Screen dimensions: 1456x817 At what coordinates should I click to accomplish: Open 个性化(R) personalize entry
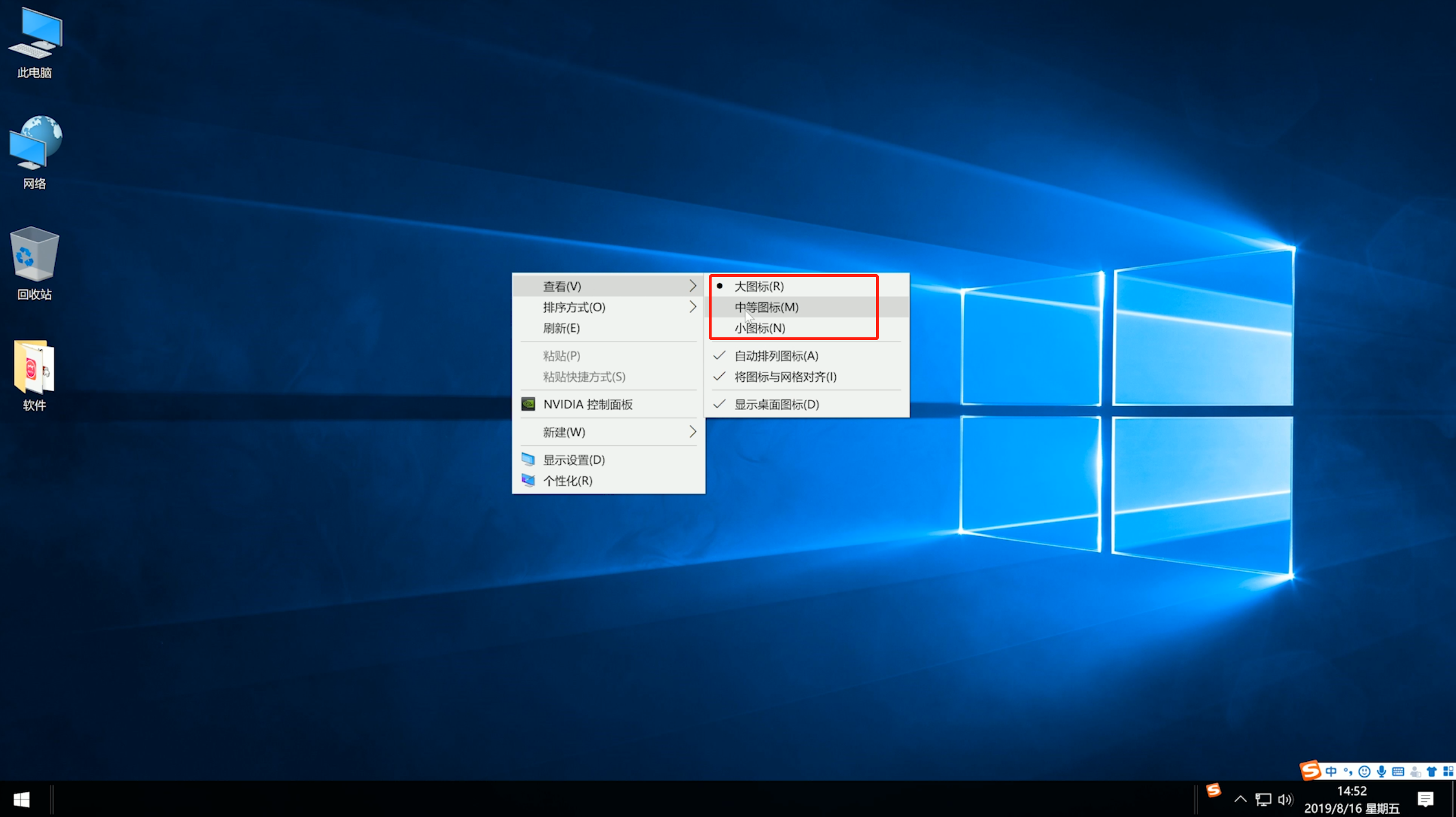(x=608, y=481)
